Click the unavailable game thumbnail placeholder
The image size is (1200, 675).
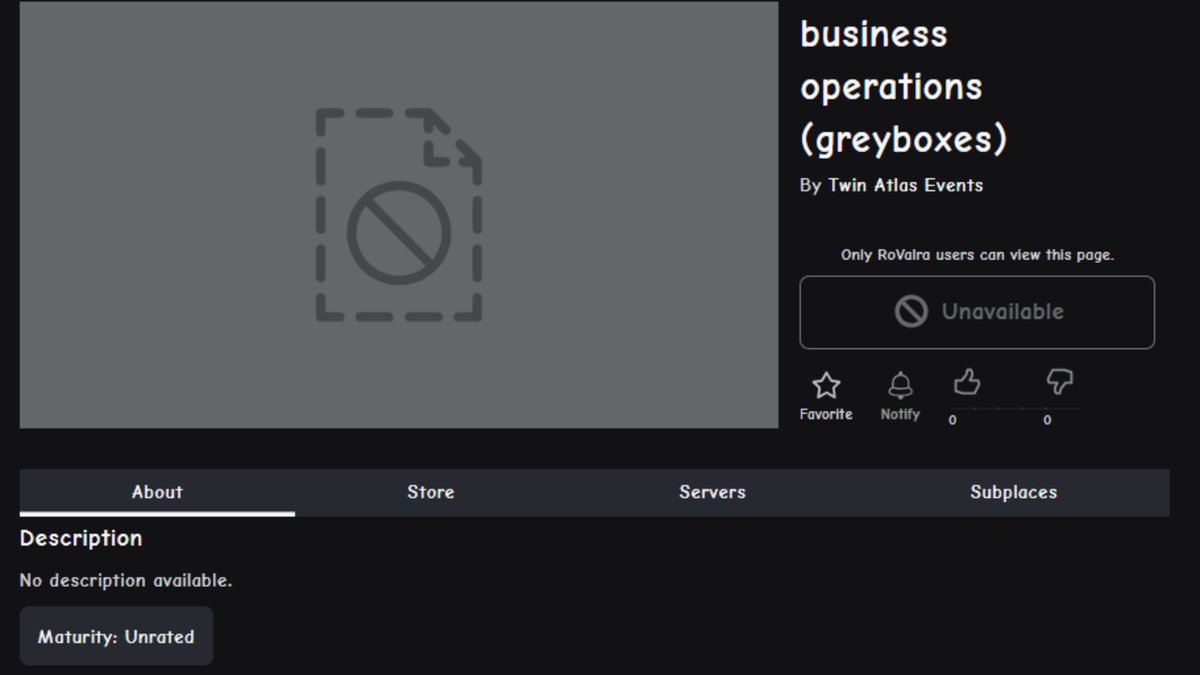click(x=399, y=215)
